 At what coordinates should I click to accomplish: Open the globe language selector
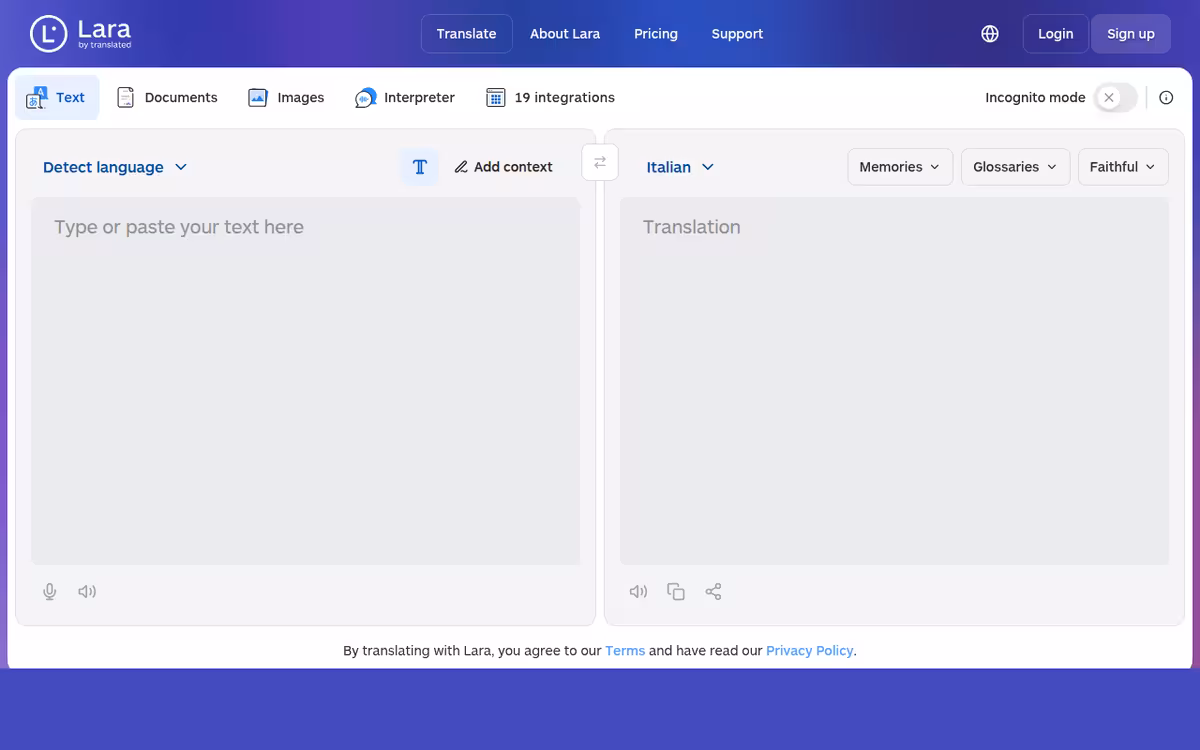tap(990, 34)
